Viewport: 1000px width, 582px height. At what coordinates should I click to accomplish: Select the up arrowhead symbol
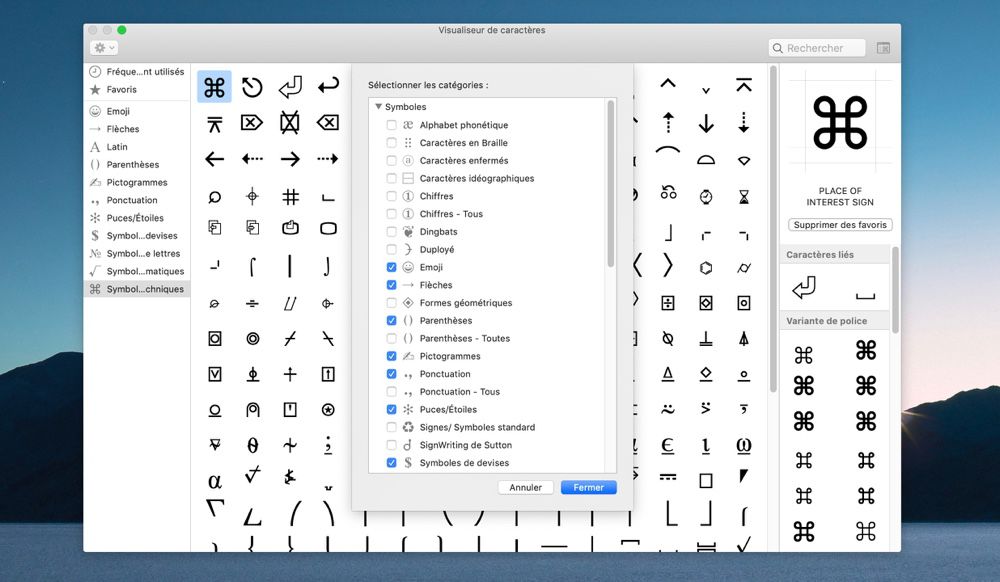[668, 83]
